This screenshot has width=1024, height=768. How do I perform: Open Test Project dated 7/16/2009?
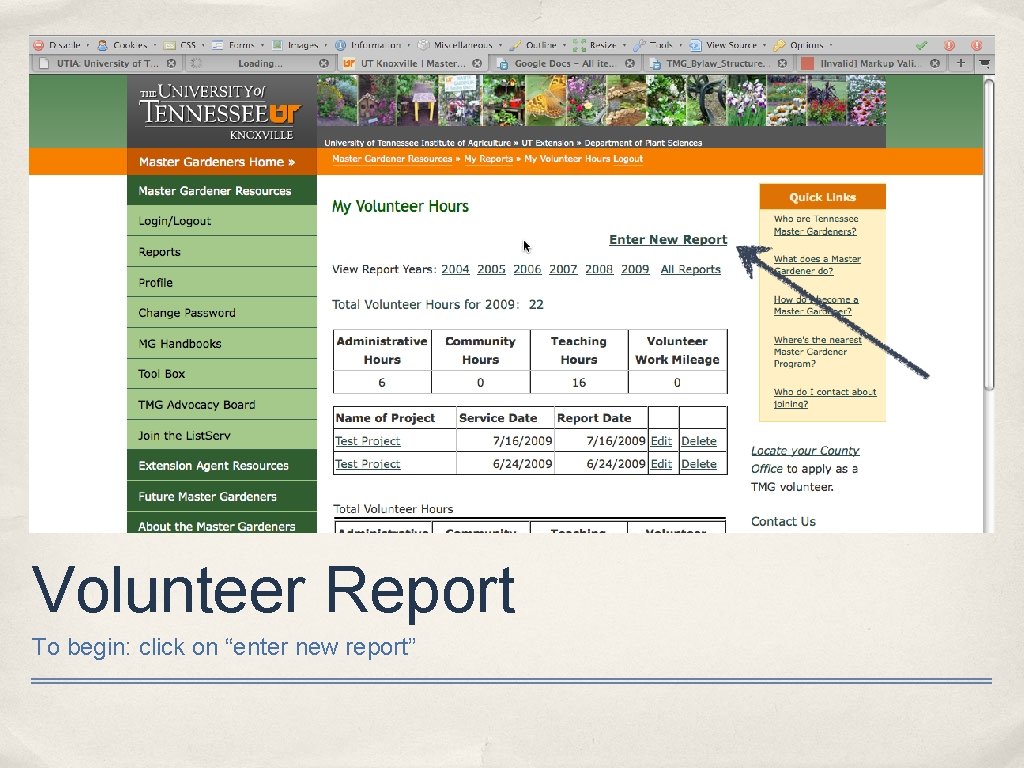(368, 441)
